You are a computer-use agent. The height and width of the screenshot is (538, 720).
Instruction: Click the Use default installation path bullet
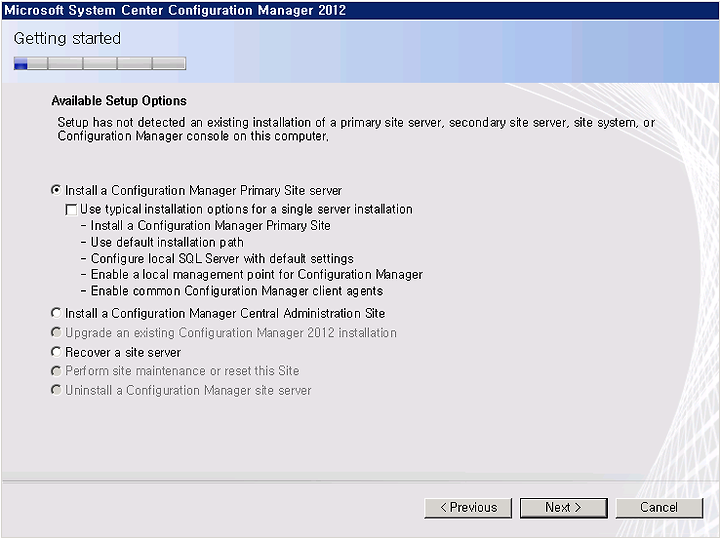162,242
